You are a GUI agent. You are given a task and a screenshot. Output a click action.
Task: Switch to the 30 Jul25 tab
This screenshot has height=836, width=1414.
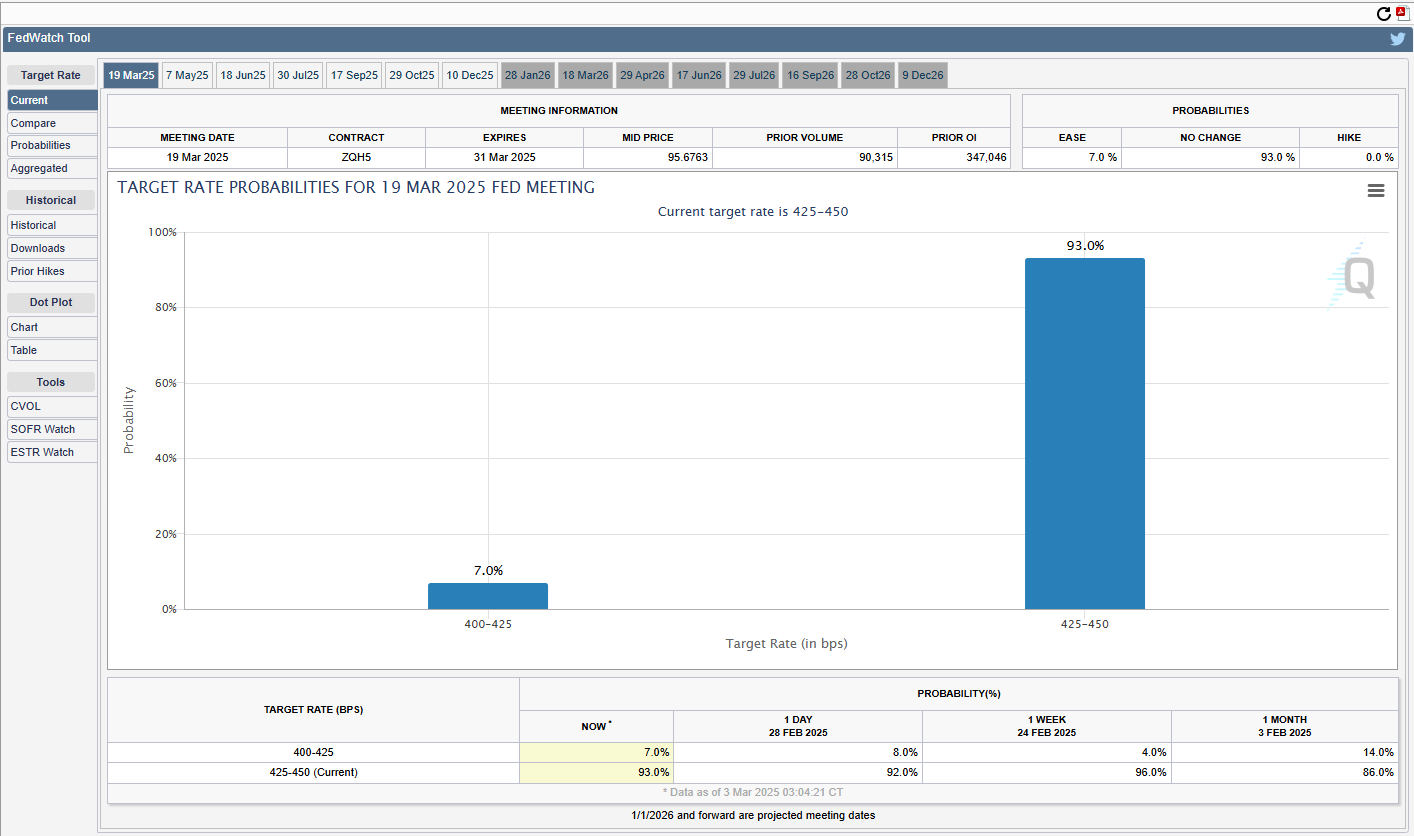point(298,75)
